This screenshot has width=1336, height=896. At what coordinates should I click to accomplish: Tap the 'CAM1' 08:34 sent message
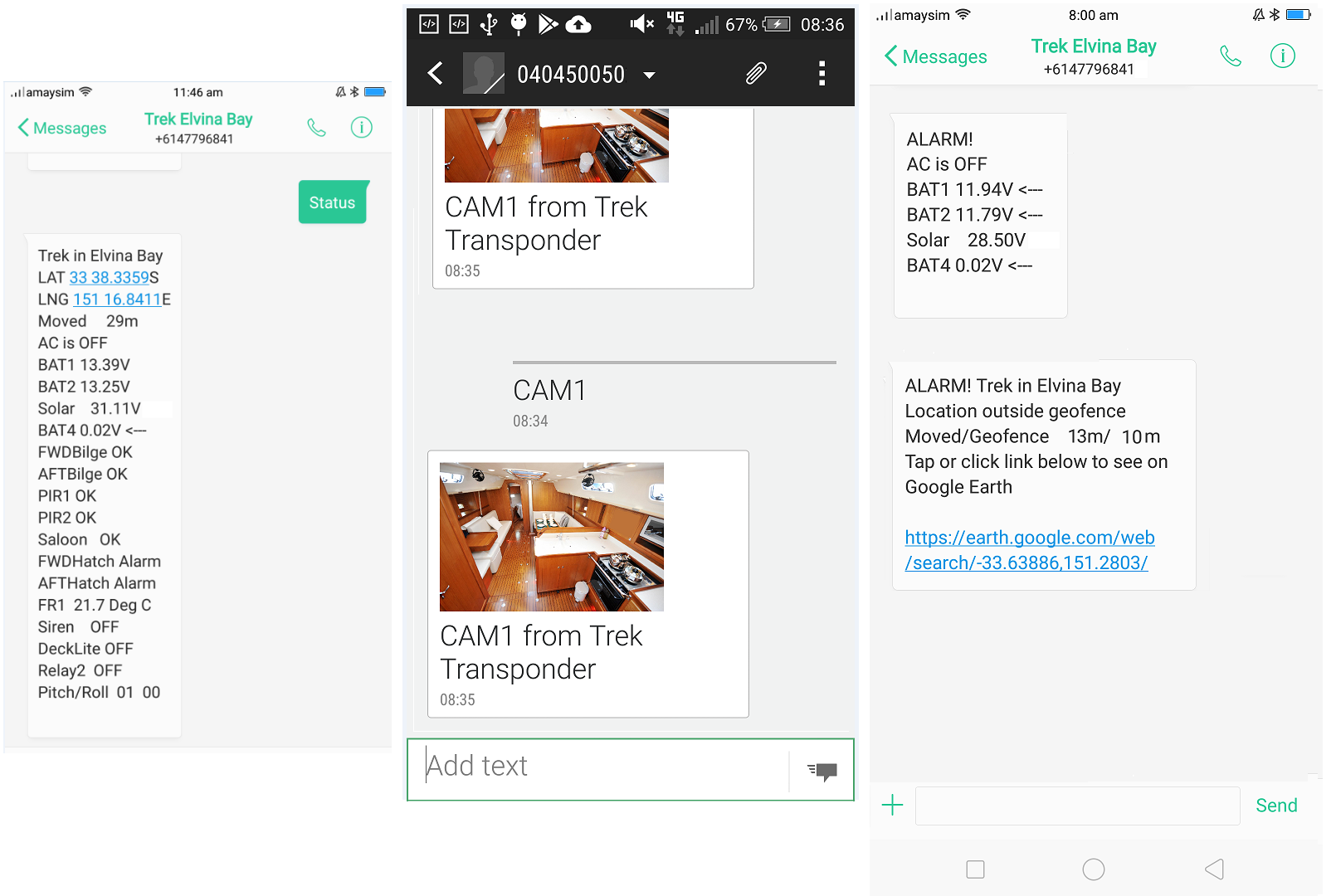tap(550, 391)
